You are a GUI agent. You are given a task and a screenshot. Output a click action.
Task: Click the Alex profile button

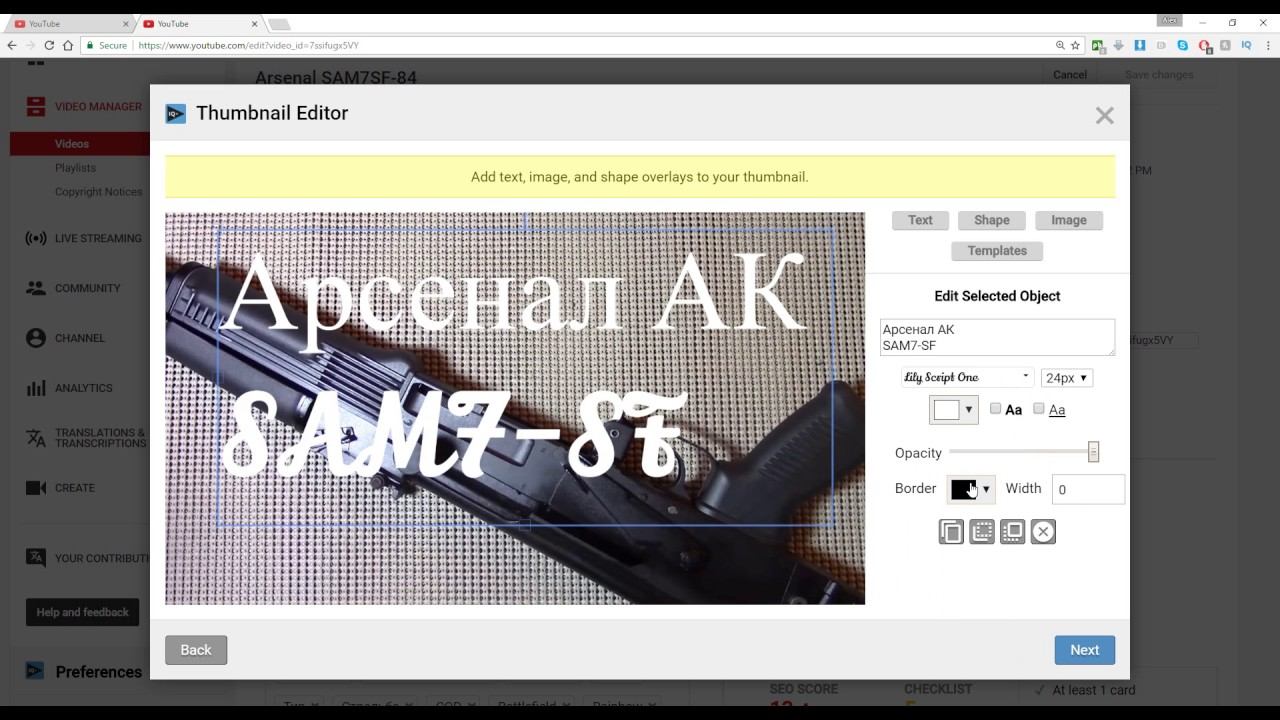click(x=1169, y=20)
